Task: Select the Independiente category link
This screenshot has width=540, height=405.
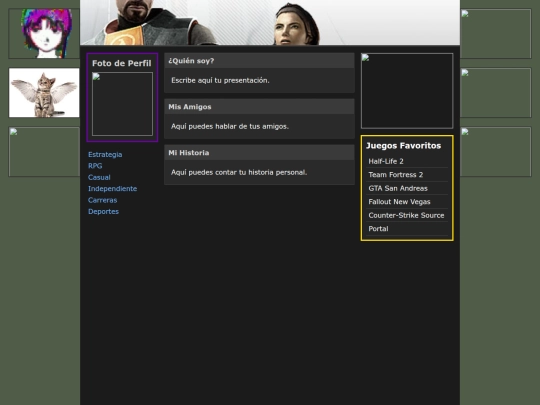Action: click(x=113, y=189)
